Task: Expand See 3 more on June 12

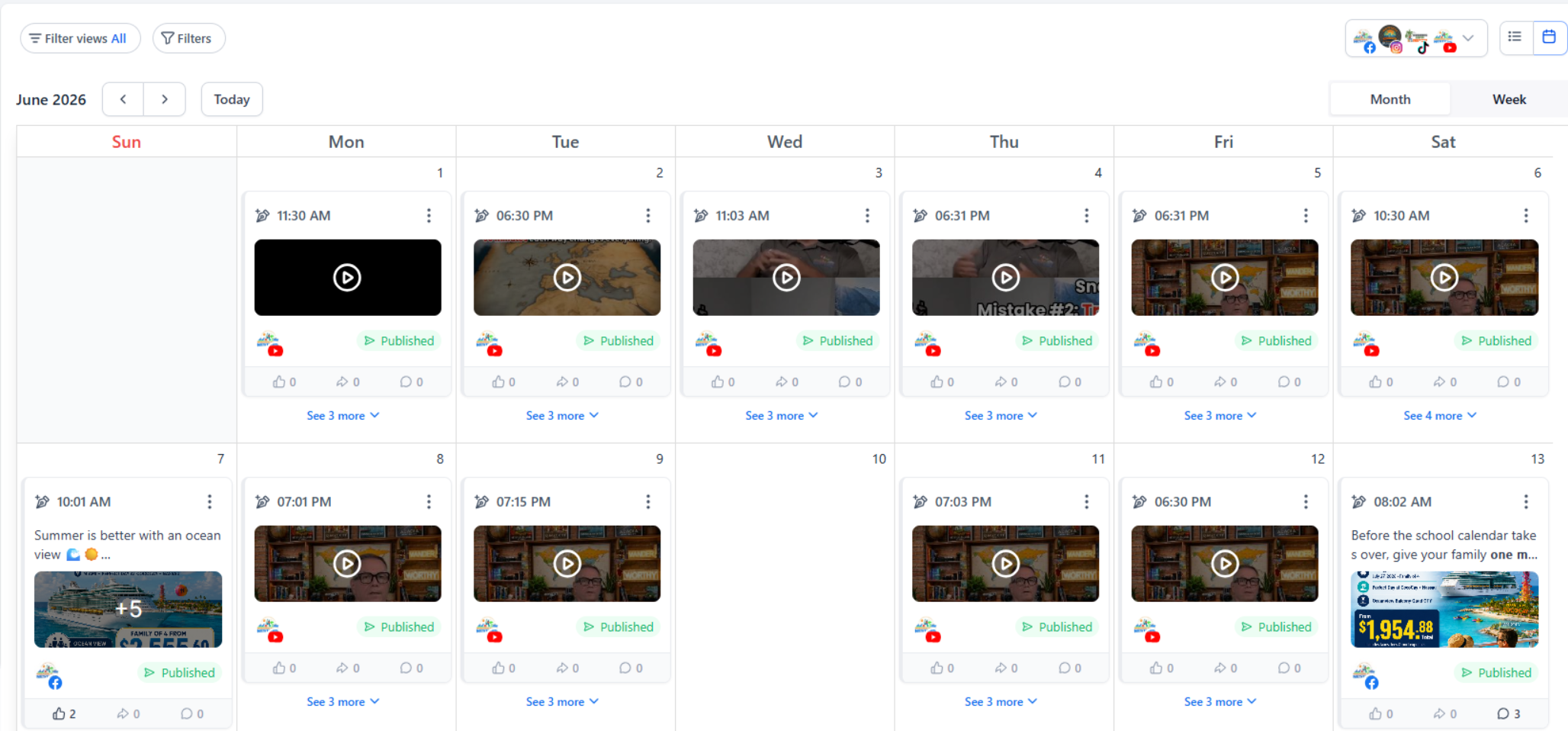Action: (x=1220, y=702)
